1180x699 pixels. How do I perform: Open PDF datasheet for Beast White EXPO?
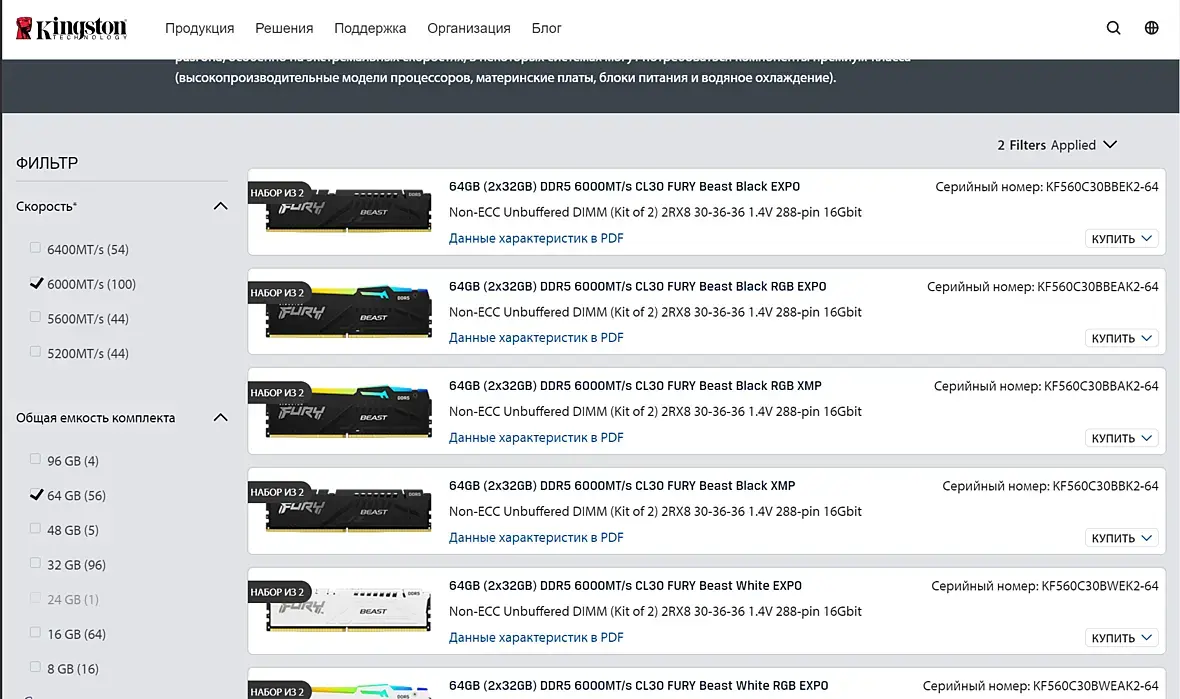(x=536, y=637)
